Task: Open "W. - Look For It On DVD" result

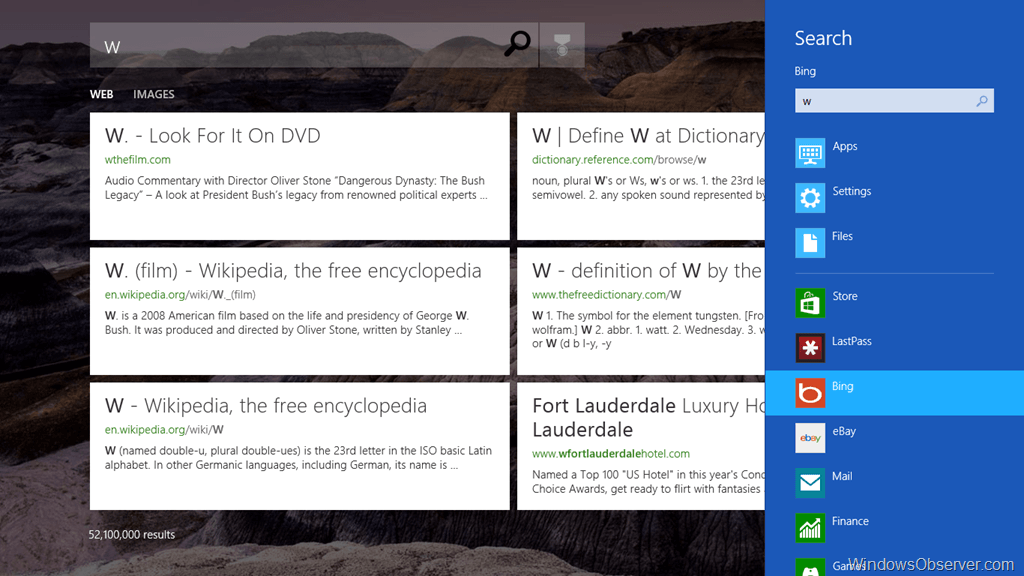Action: point(213,136)
